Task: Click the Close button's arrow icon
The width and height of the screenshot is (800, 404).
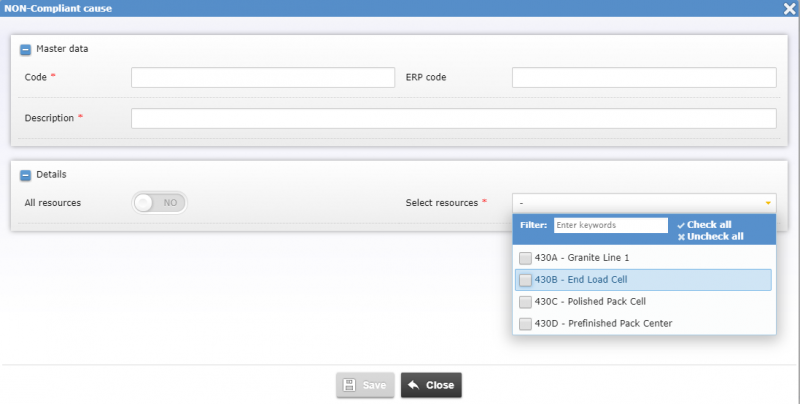Action: [x=414, y=385]
